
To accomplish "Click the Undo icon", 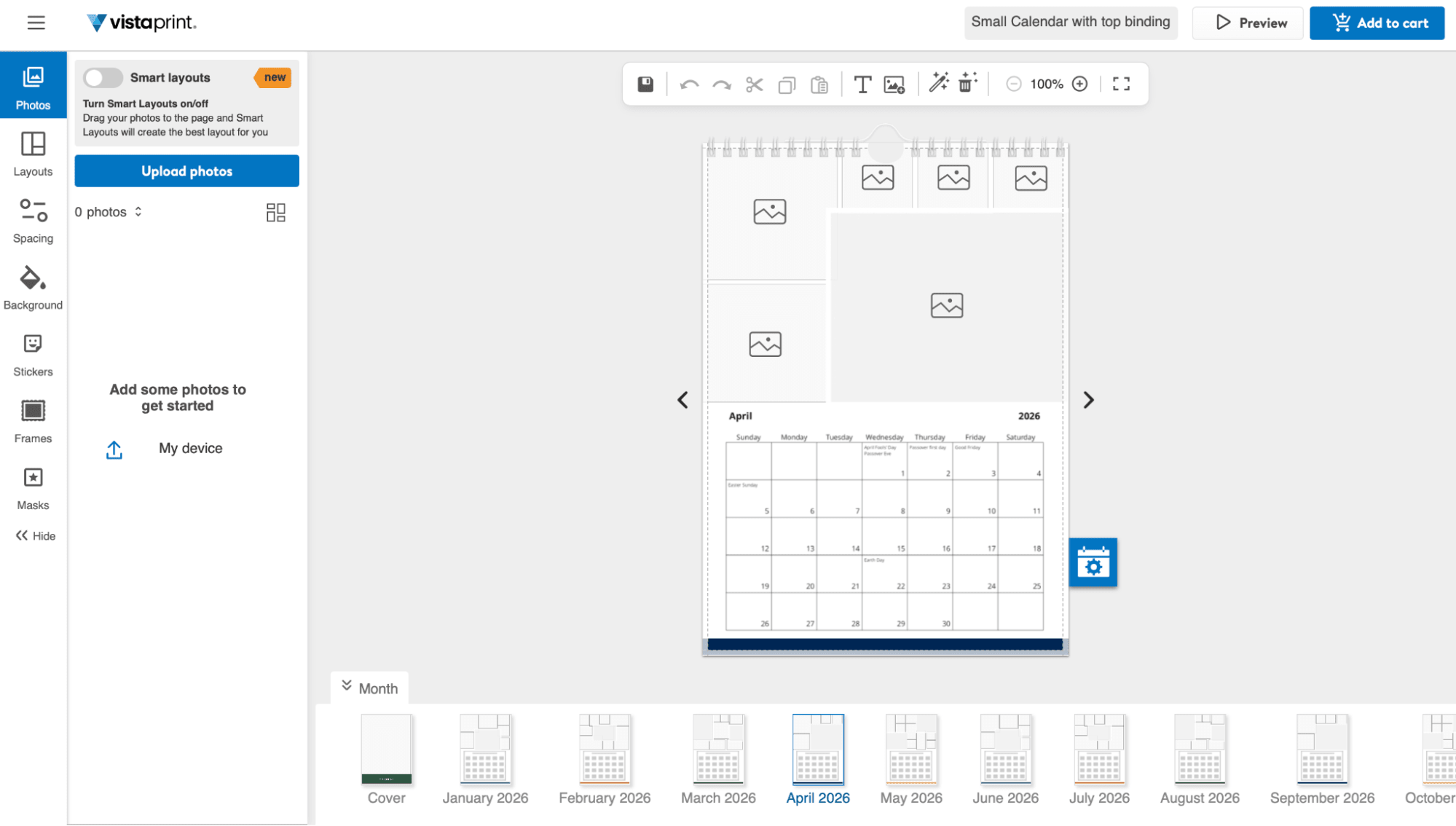I will pos(688,84).
